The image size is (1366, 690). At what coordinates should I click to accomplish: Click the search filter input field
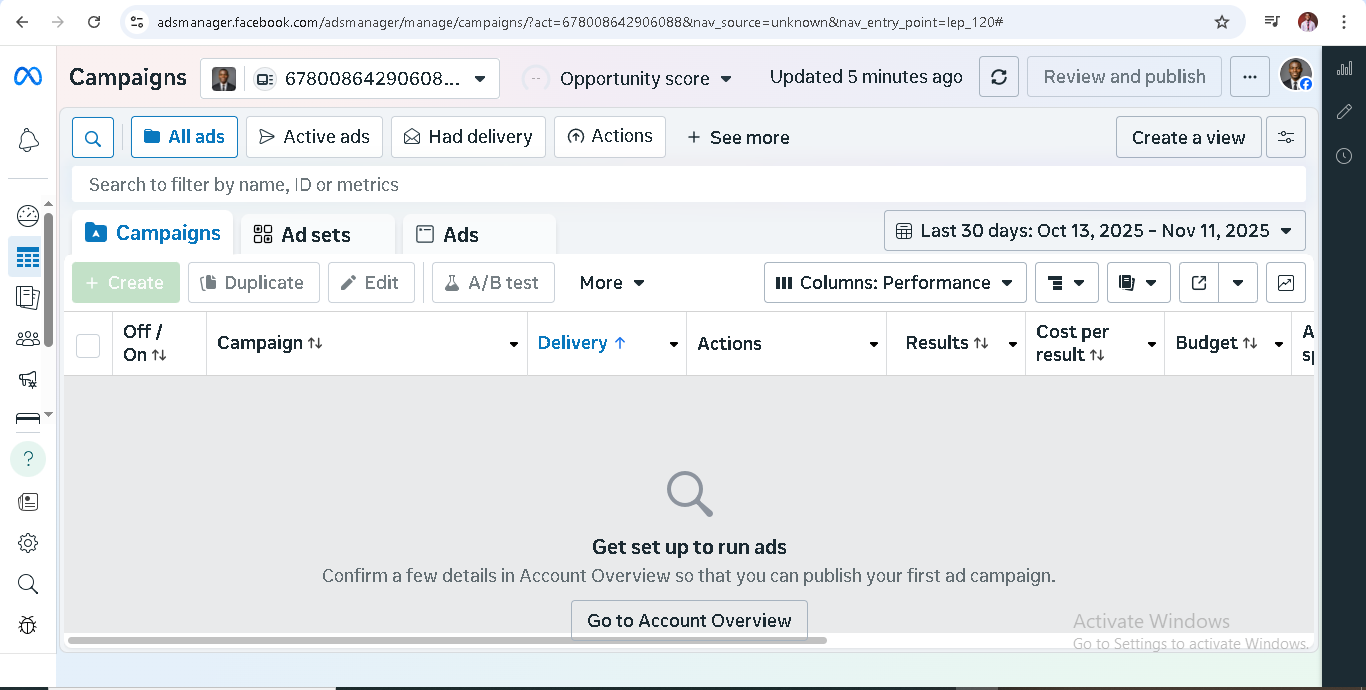pos(688,185)
